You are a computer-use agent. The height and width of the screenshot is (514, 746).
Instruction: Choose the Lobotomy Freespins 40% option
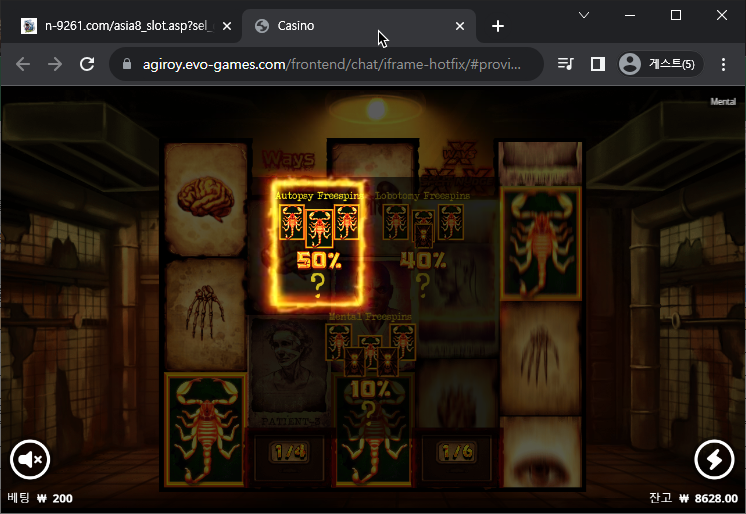[423, 243]
